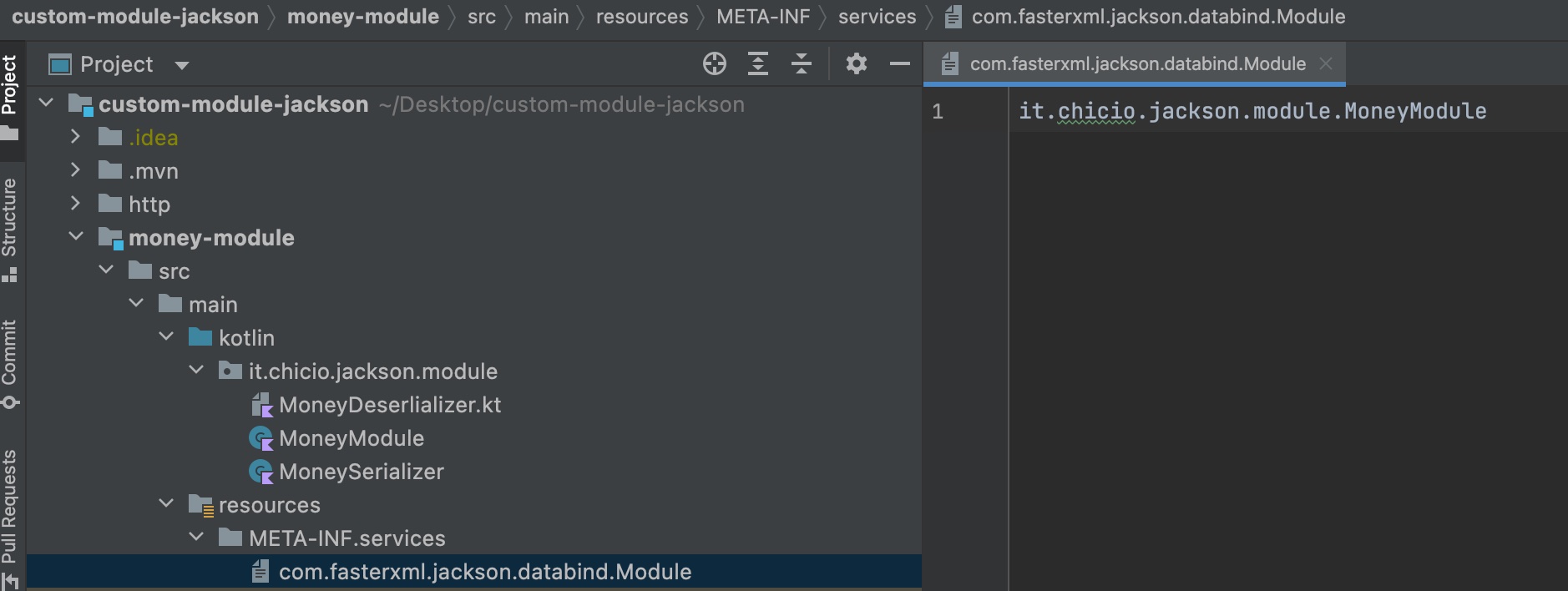Place cursor in the MoneyModule editor line
1568x591 pixels.
(1252, 111)
